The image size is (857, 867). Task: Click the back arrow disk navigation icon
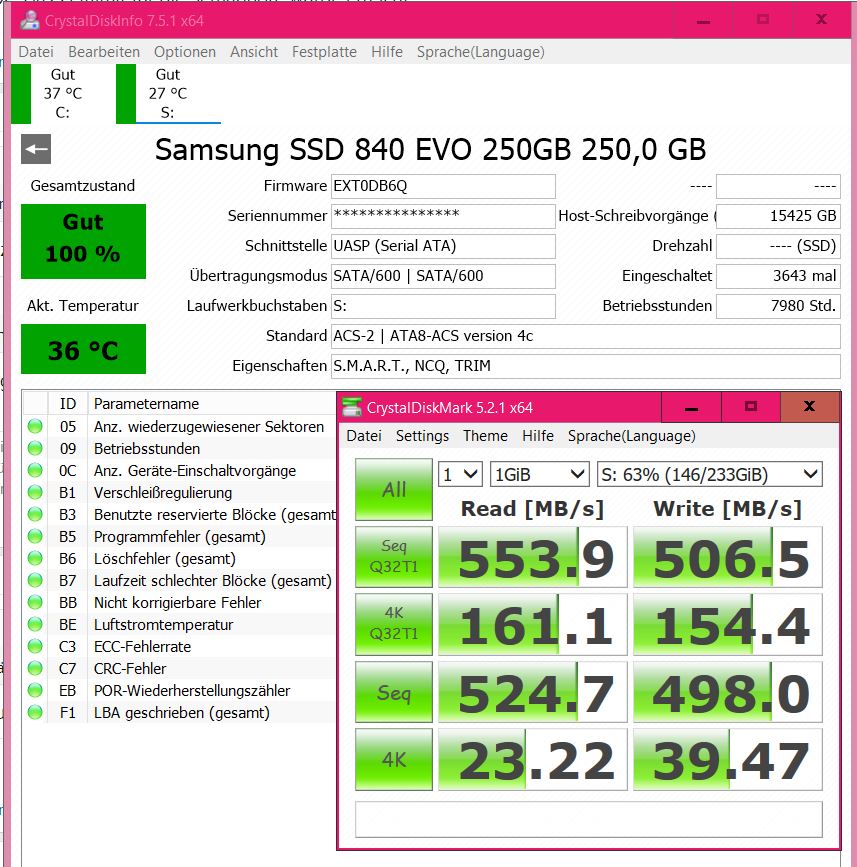[x=36, y=149]
